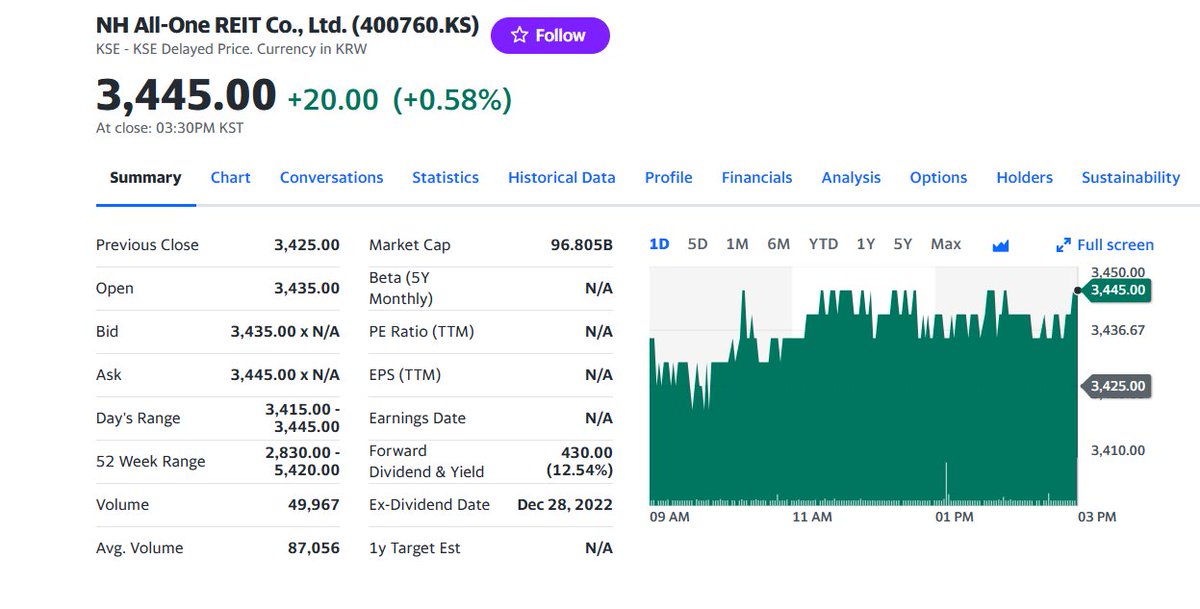1200x609 pixels.
Task: Click the Open value 3,435.00
Action: (307, 288)
